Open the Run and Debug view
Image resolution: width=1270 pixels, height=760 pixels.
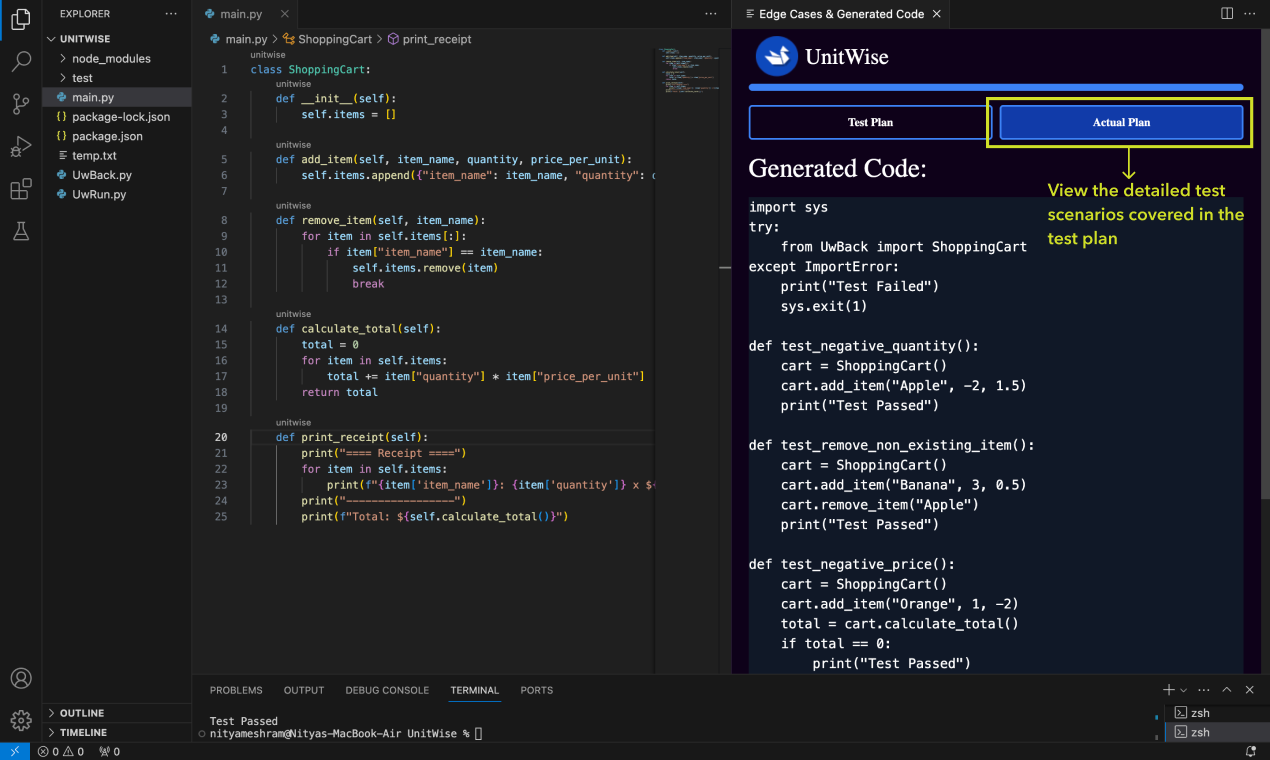20,147
